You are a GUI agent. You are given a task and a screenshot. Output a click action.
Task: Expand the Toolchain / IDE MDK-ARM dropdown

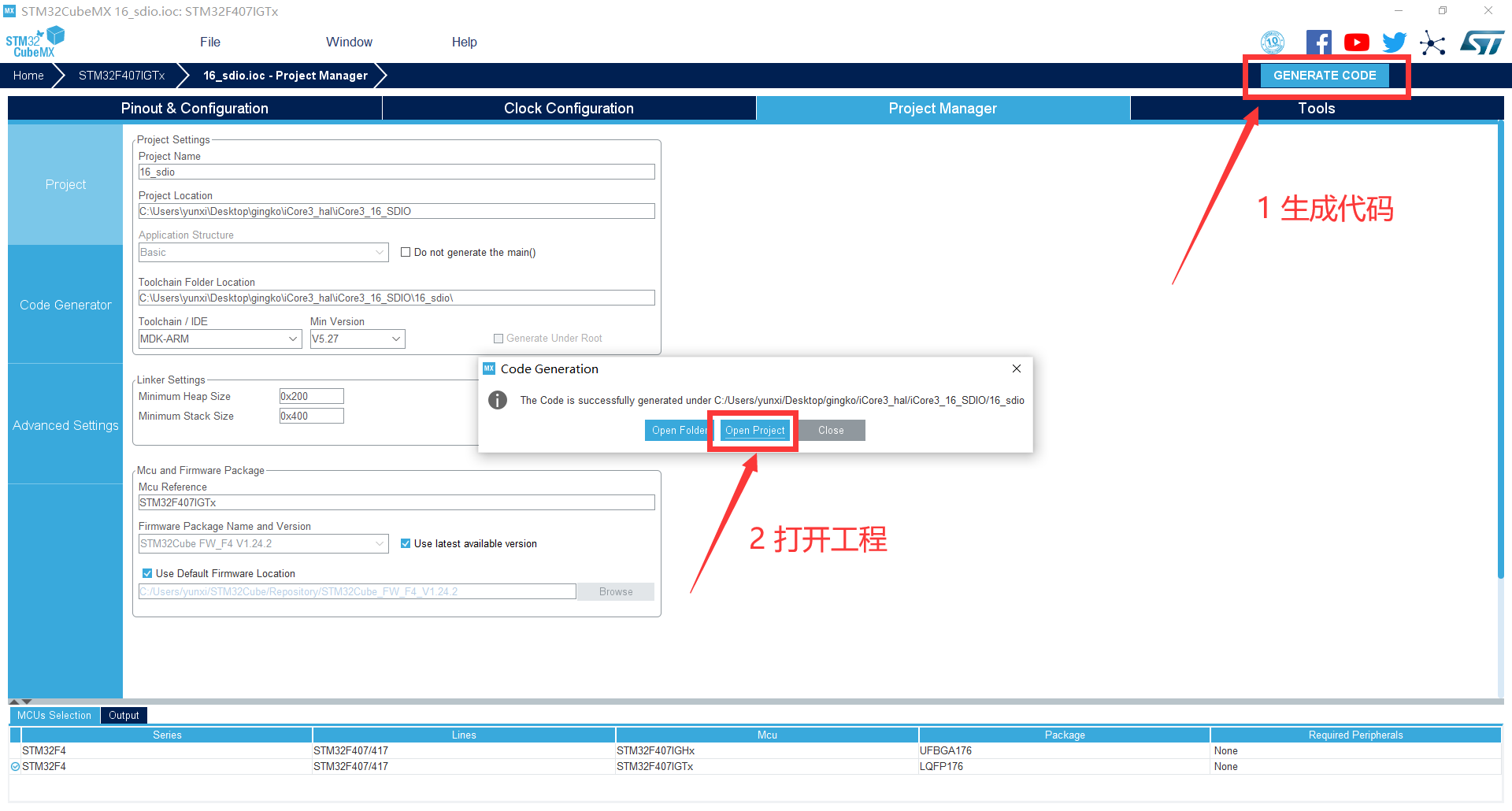(293, 339)
